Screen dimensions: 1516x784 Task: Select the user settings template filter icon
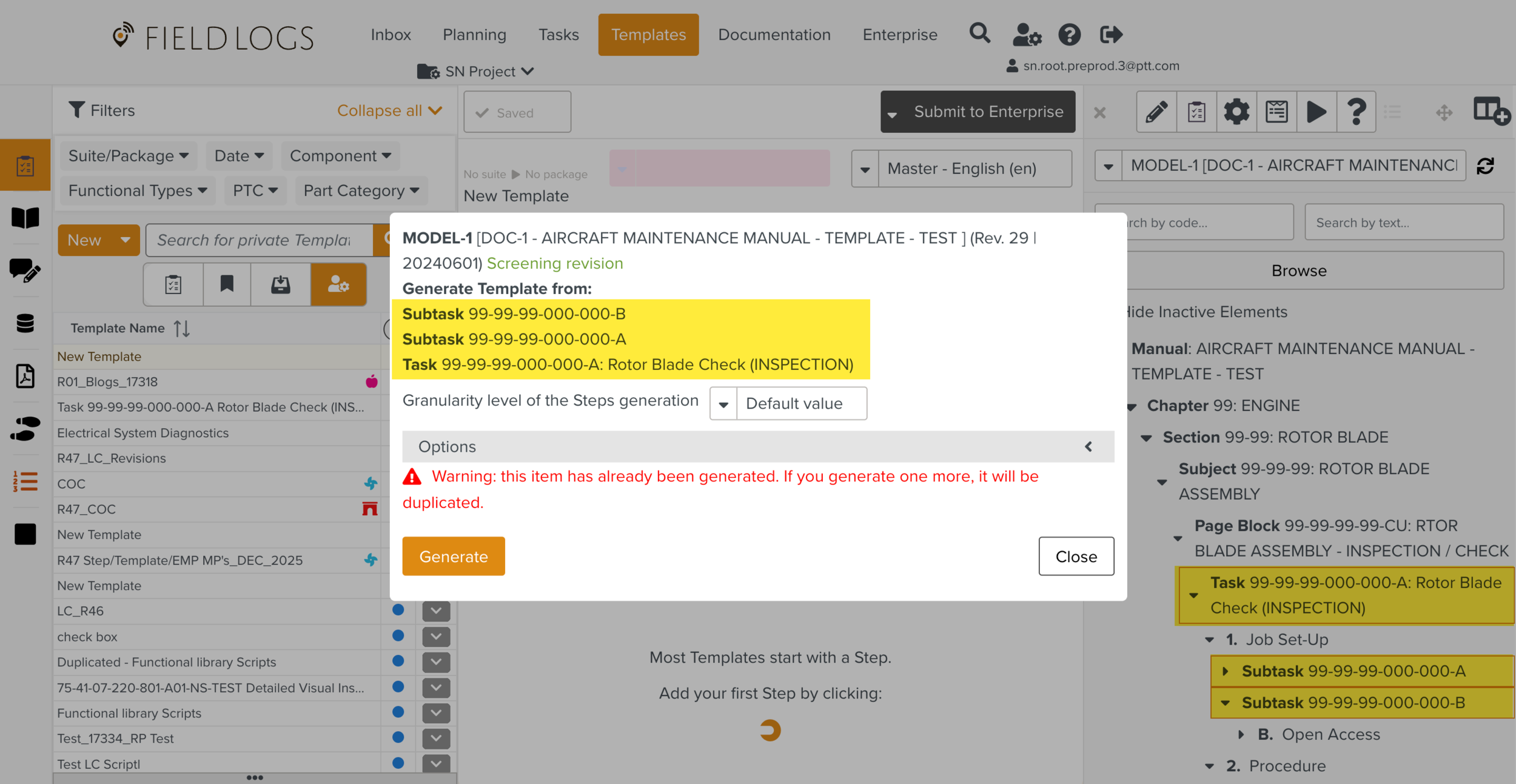tap(338, 284)
